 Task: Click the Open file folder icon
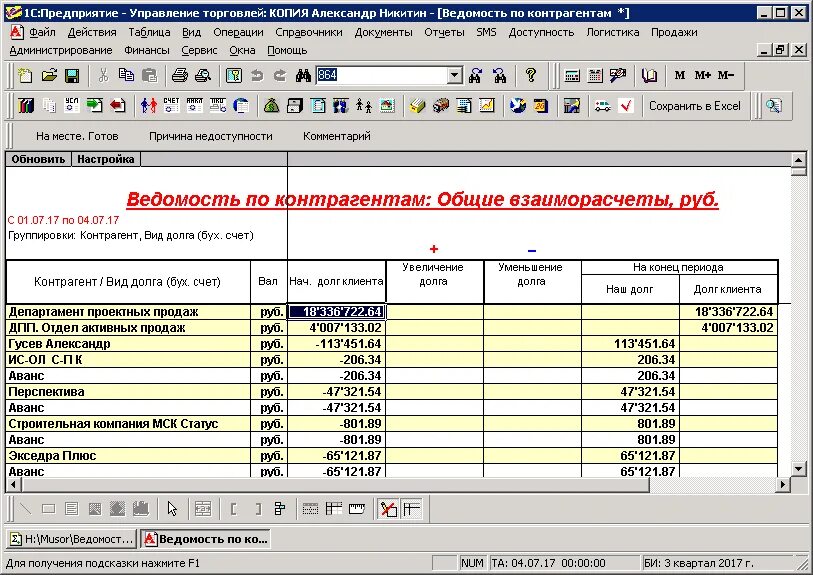(49, 76)
